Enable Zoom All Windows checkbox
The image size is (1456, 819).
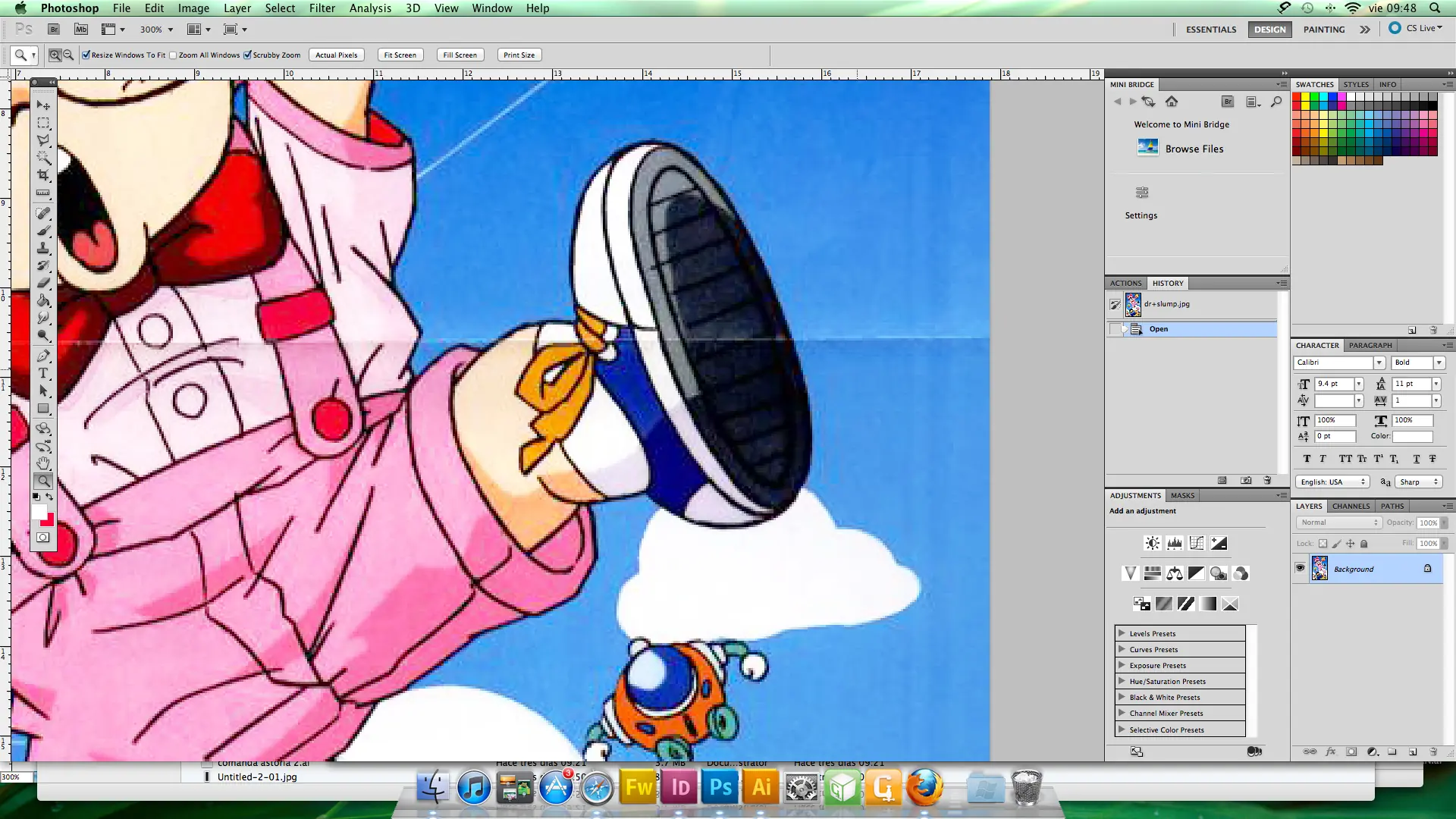tap(173, 55)
